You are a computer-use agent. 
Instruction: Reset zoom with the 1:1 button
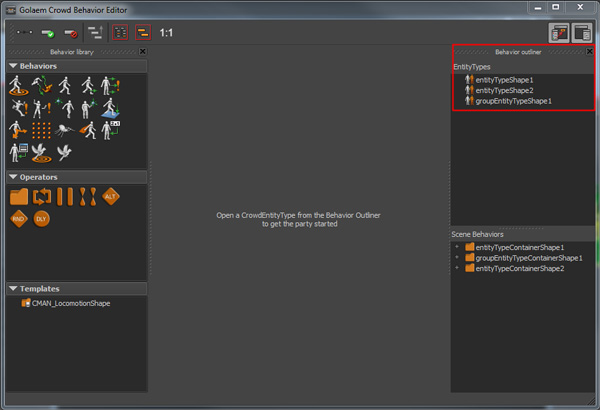click(x=166, y=33)
